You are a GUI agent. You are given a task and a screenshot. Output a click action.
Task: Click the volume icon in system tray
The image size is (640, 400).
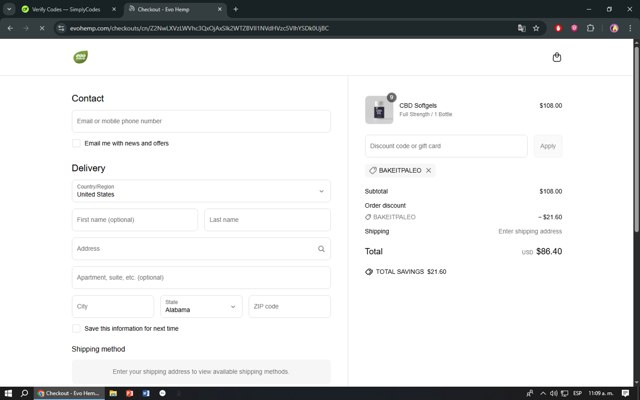[553, 393]
